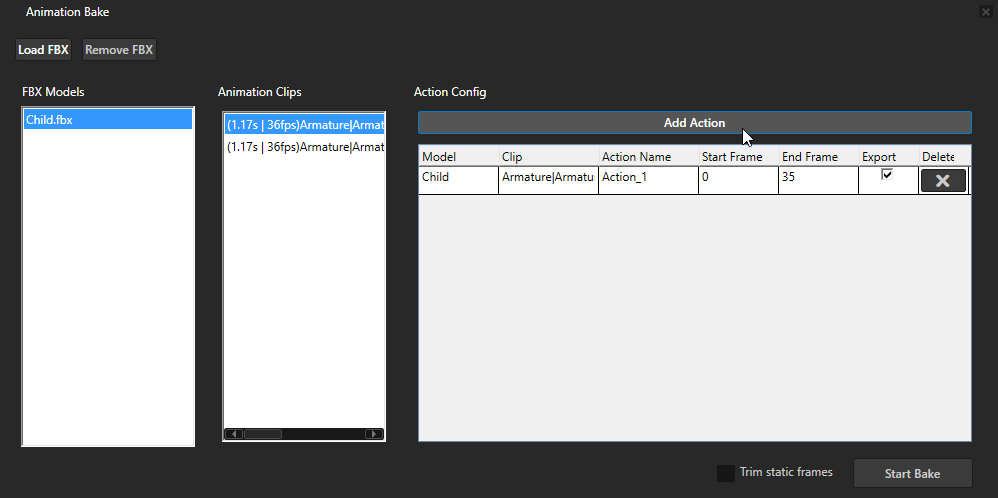Screen dimensions: 998x498
Task: Enable Trim static frames checkbox
Action: coord(726,473)
